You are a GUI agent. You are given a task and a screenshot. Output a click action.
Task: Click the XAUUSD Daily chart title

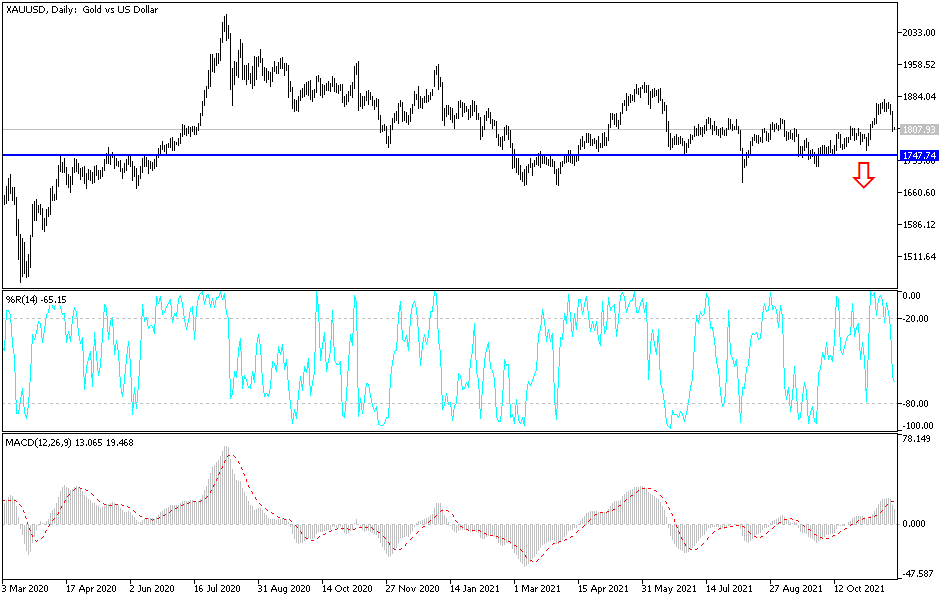coord(82,10)
